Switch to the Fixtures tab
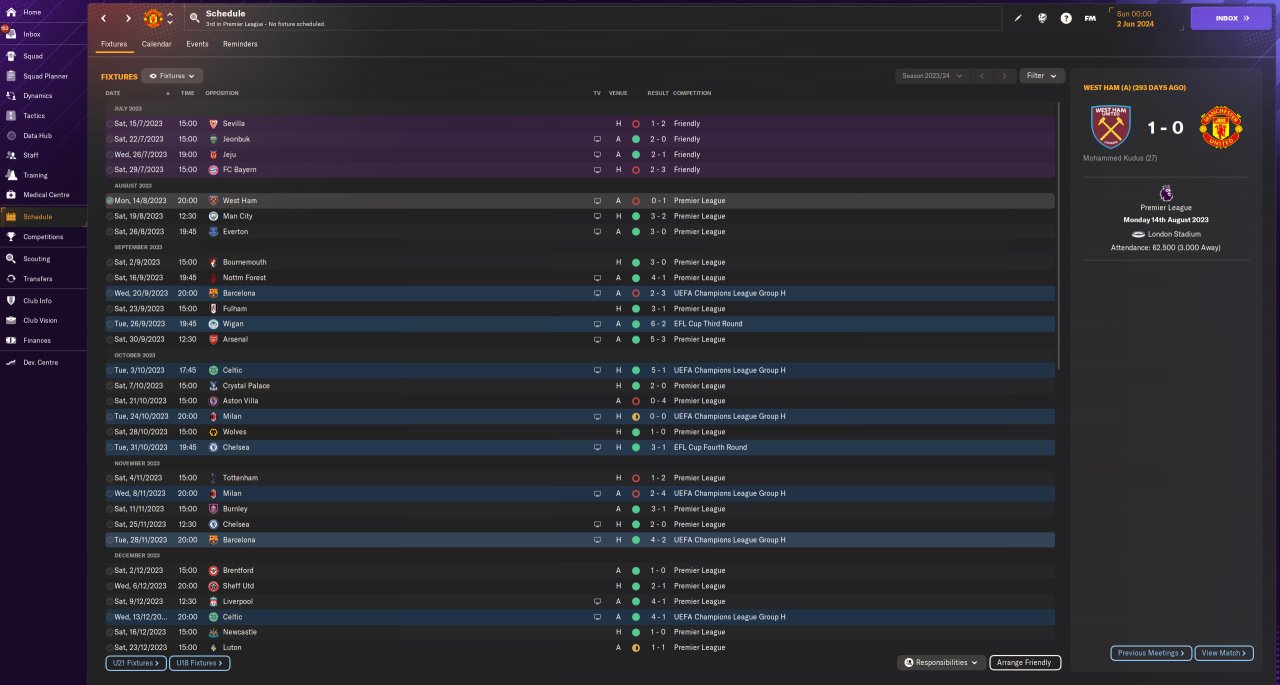 point(114,44)
